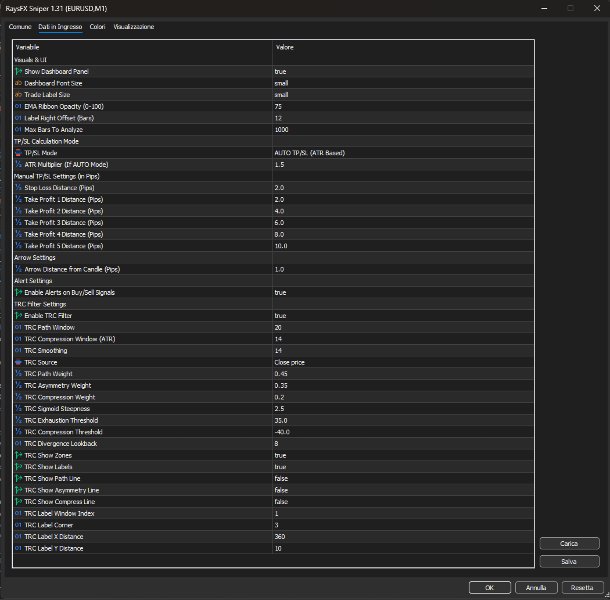
Task: Click the Trade Label Size enum icon
Action: [x=18, y=95]
